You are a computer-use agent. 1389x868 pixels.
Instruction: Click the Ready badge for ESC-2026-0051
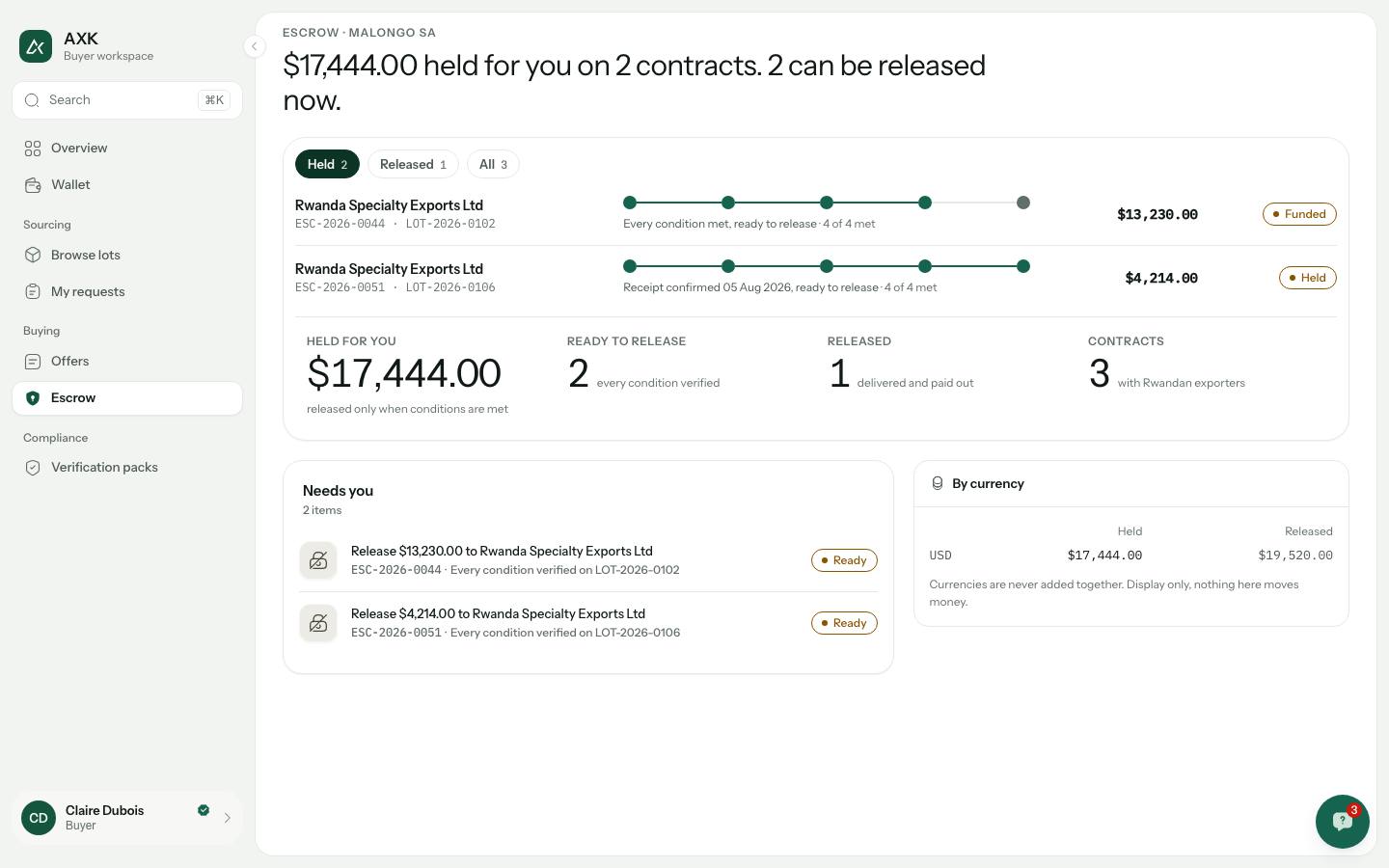point(844,623)
